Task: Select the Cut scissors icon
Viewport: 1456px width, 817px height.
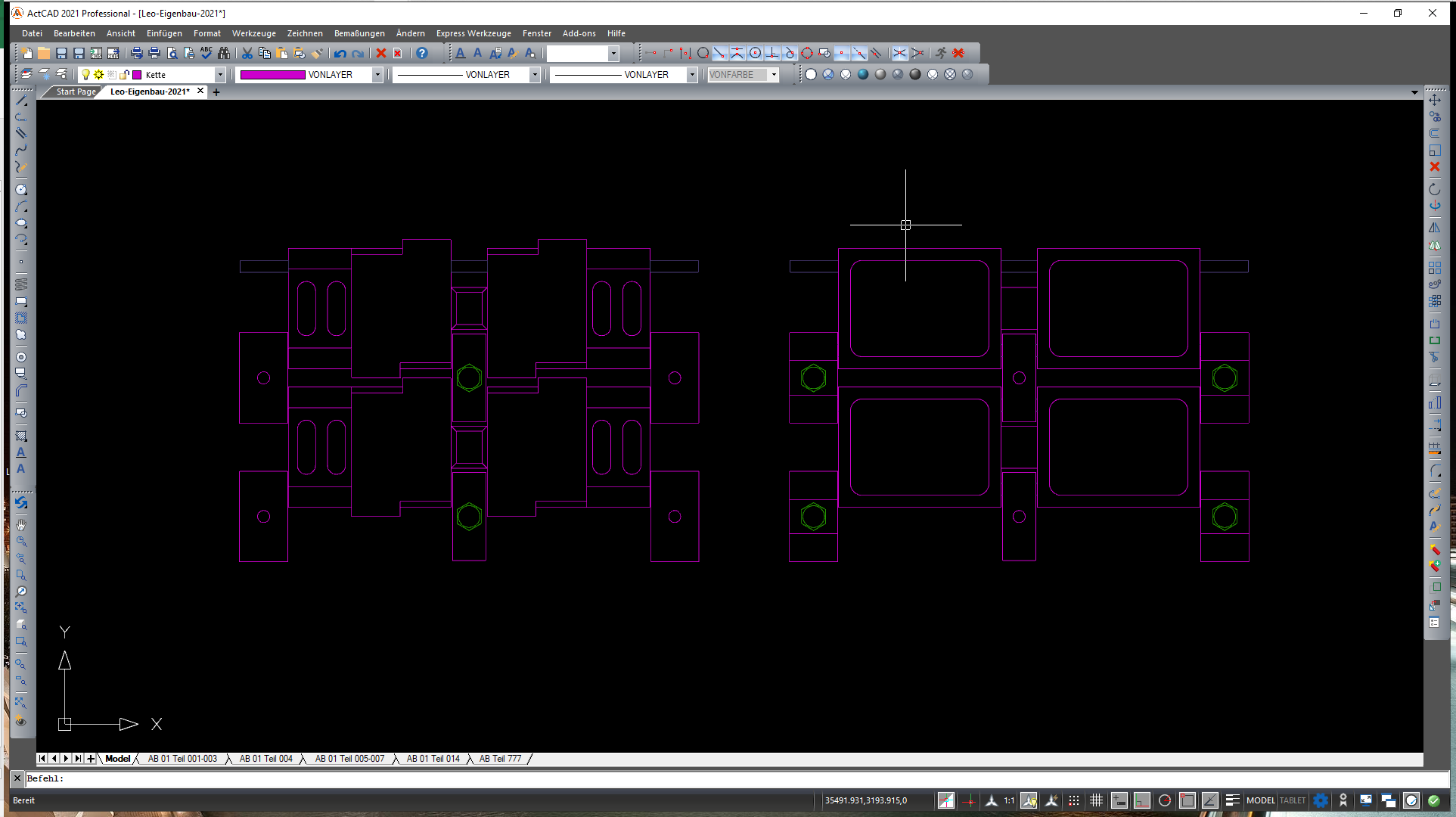Action: click(247, 53)
